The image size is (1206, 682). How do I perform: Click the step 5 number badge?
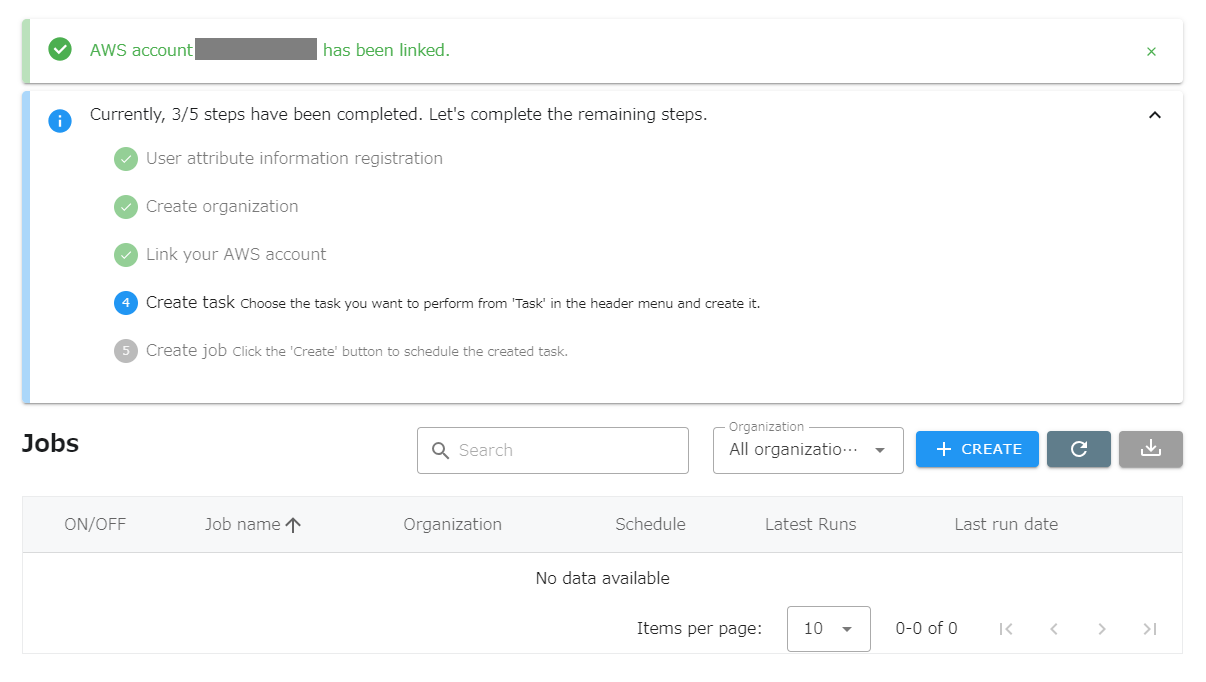point(125,351)
